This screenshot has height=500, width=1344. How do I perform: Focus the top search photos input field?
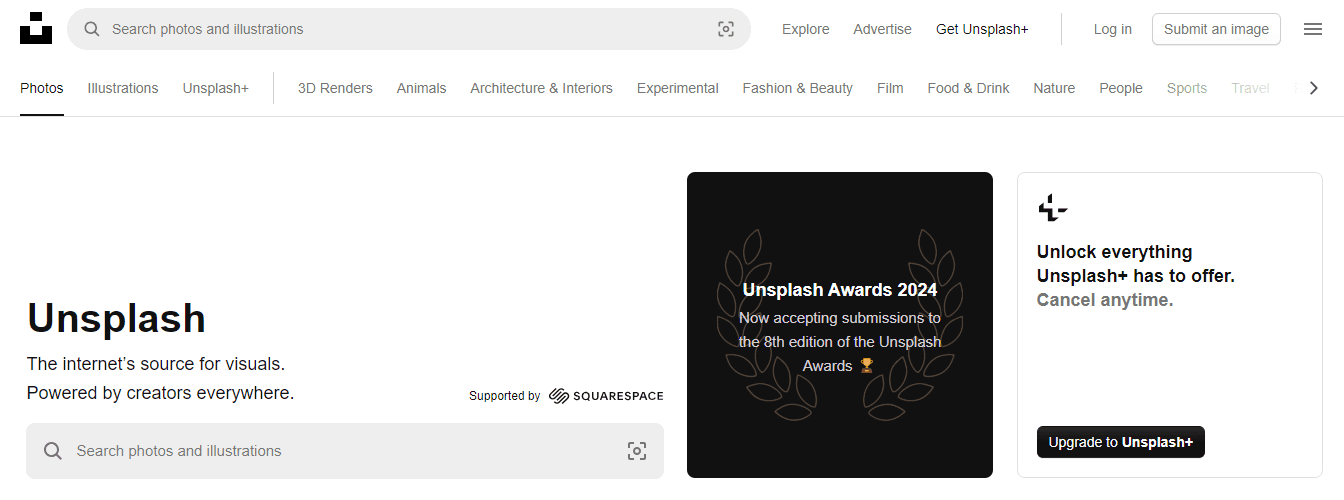(x=410, y=29)
